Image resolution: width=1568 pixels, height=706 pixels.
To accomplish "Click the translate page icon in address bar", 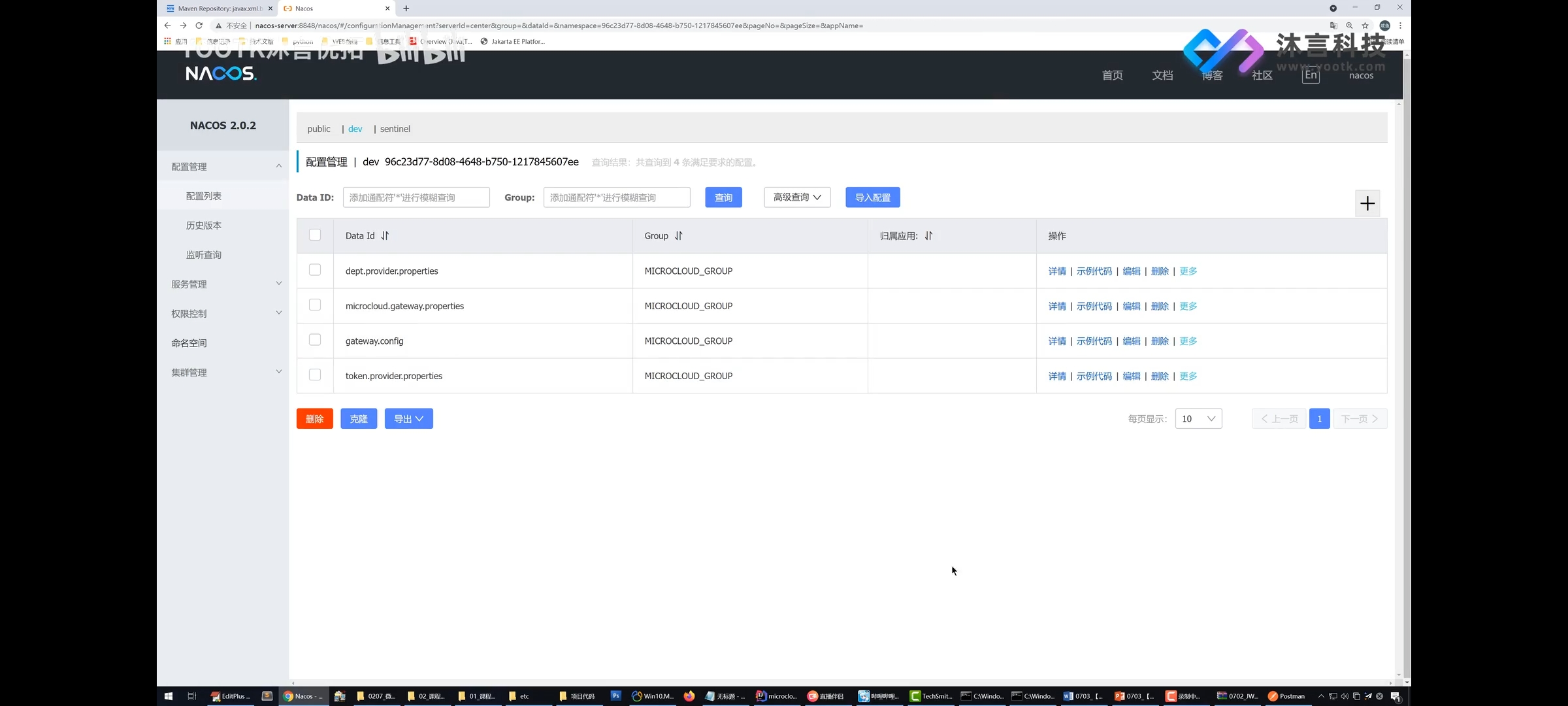I will 1333,25.
